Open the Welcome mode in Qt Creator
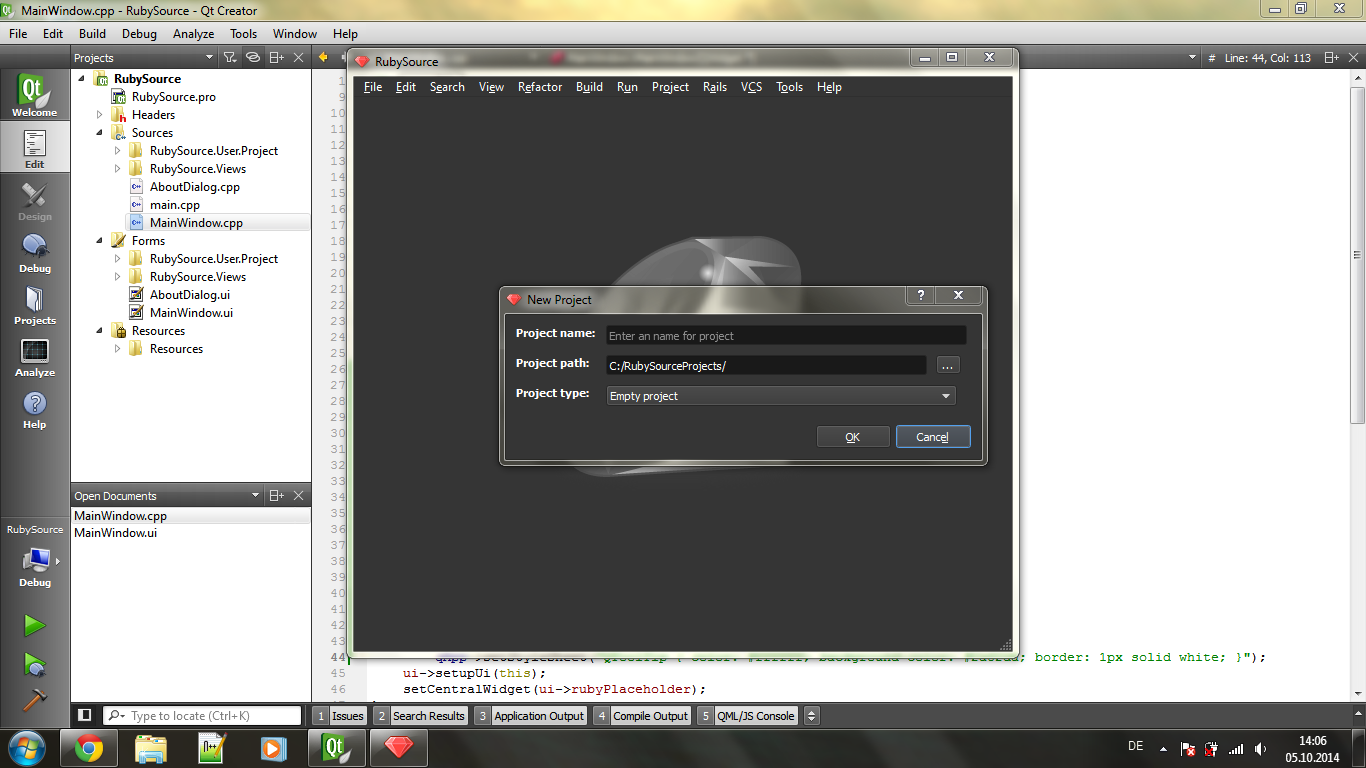The width and height of the screenshot is (1366, 768). point(35,96)
